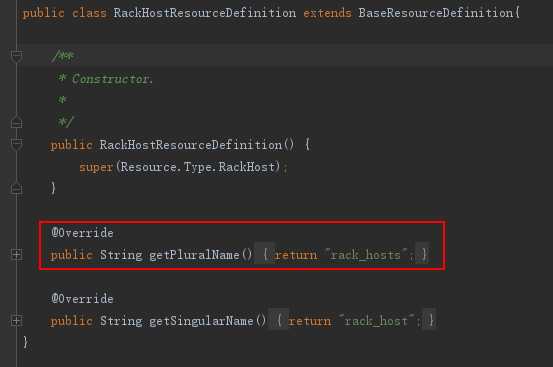Click the return keyword in getPluralName

click(296, 255)
